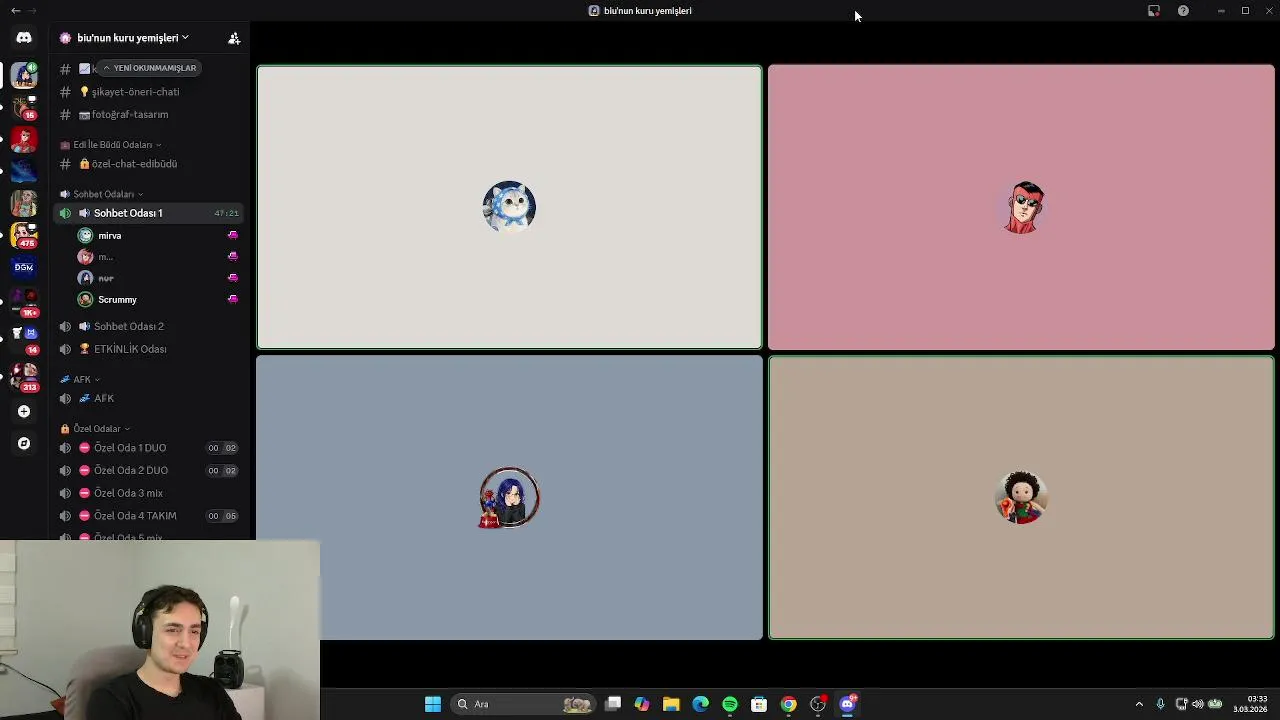Join the AFK voice channel
The width and height of the screenshot is (1280, 720).
pos(104,398)
